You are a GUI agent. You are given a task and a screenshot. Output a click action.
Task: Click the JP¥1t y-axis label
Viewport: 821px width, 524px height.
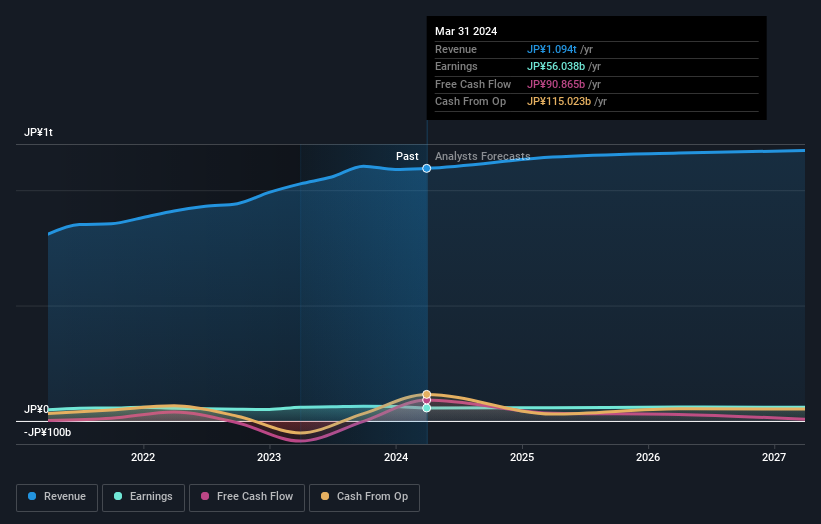(x=38, y=132)
